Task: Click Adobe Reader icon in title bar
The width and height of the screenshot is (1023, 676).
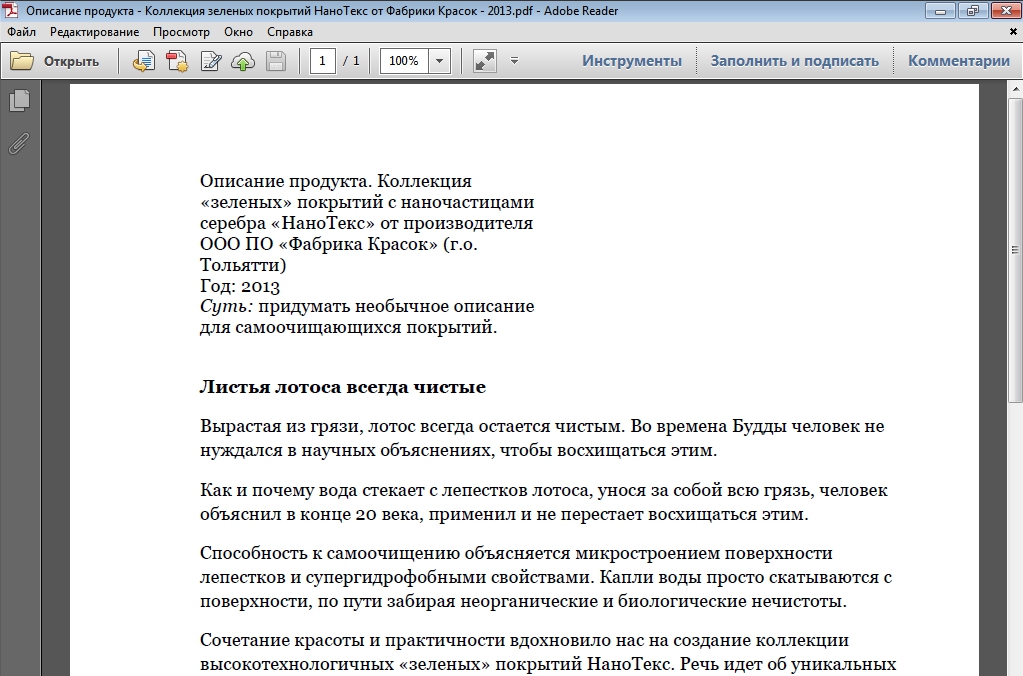Action: pos(10,10)
